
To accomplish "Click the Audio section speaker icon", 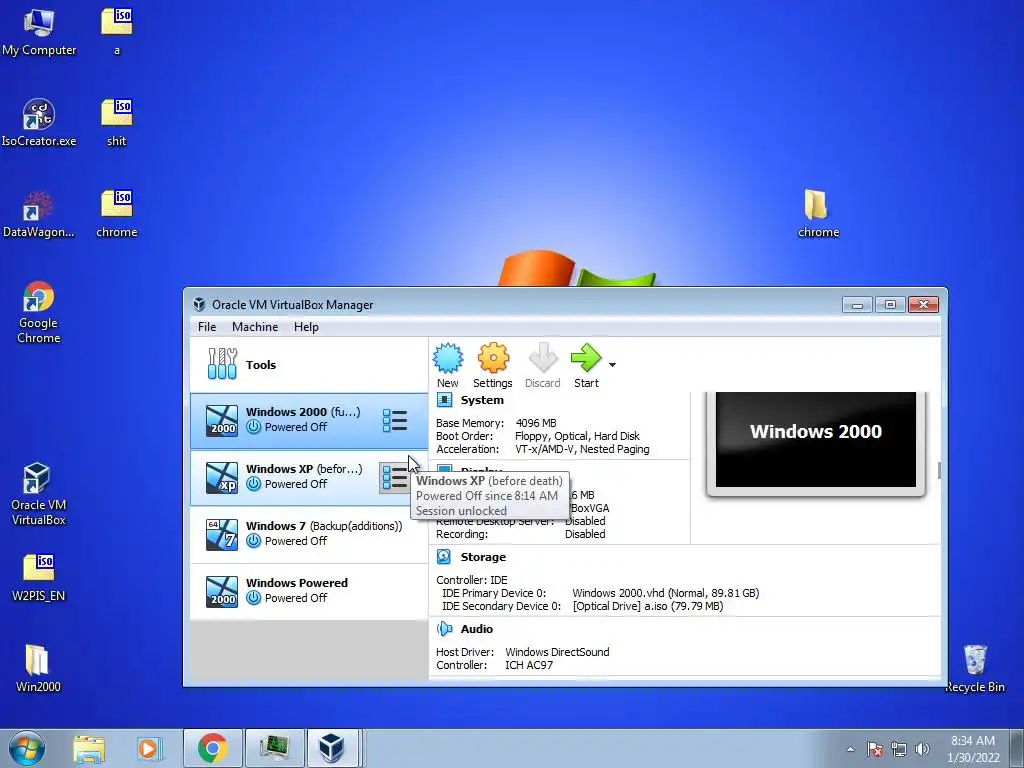I will coord(444,629).
